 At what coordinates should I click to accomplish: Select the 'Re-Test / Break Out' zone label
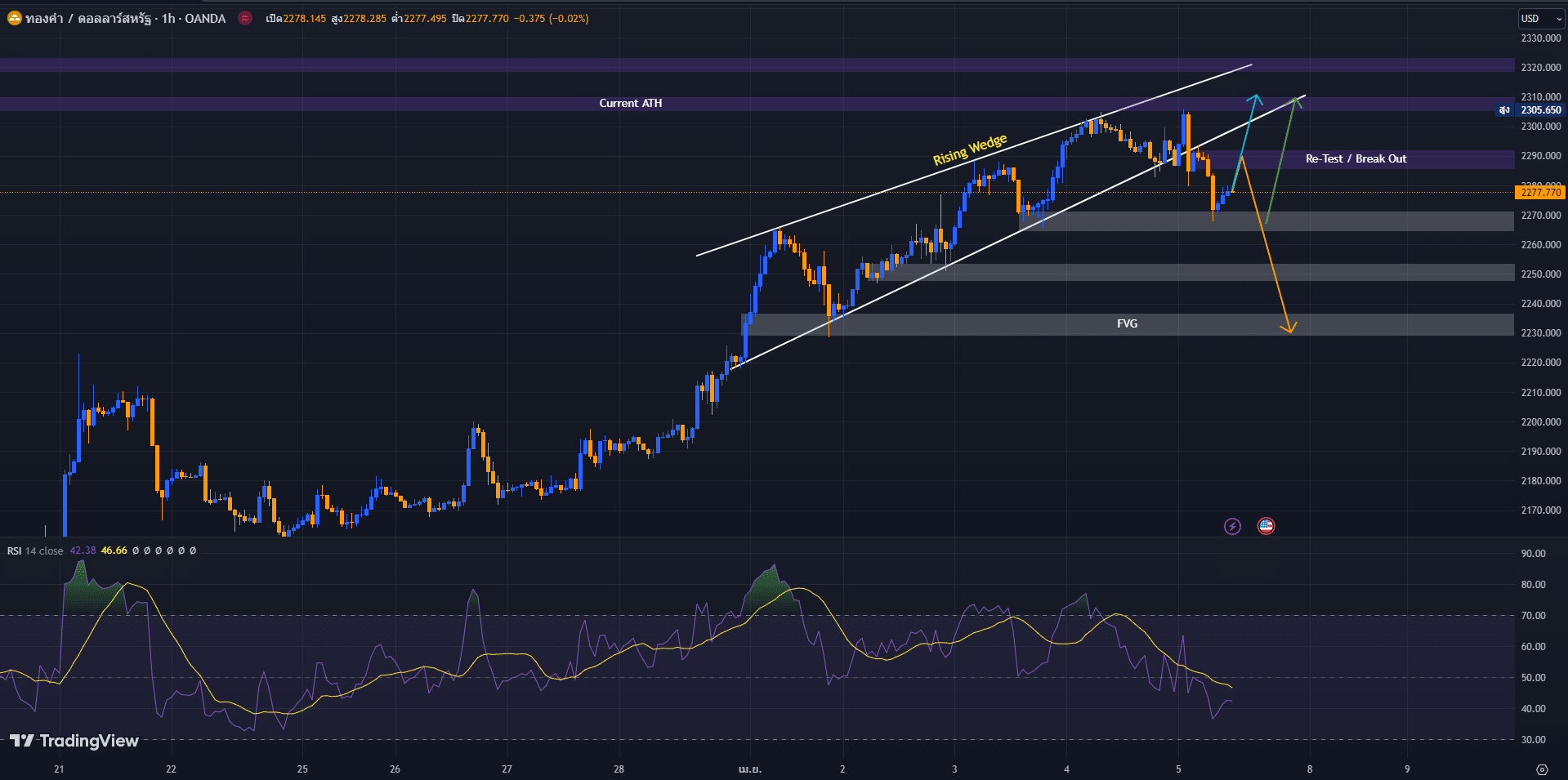pyautogui.click(x=1356, y=158)
